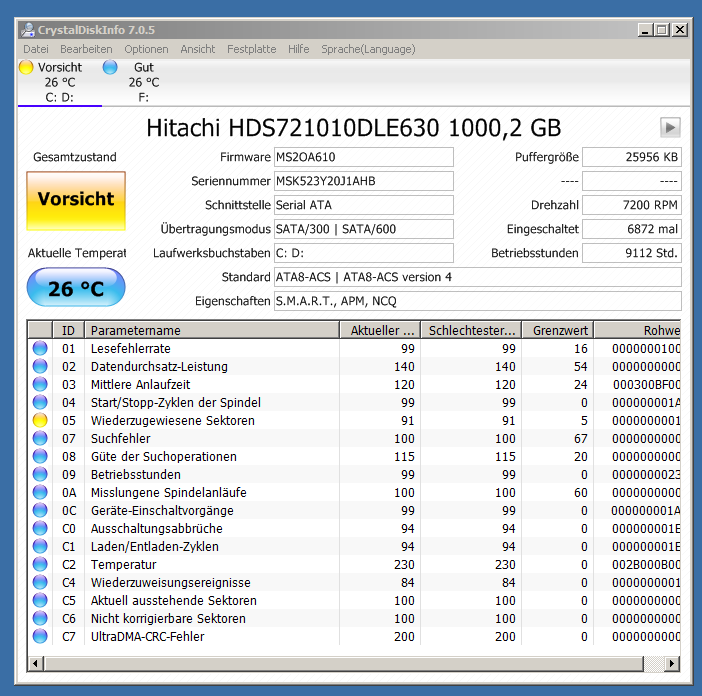
Task: Click the Laufwerksbuchstaben field C: D:
Action: pyautogui.click(x=364, y=253)
